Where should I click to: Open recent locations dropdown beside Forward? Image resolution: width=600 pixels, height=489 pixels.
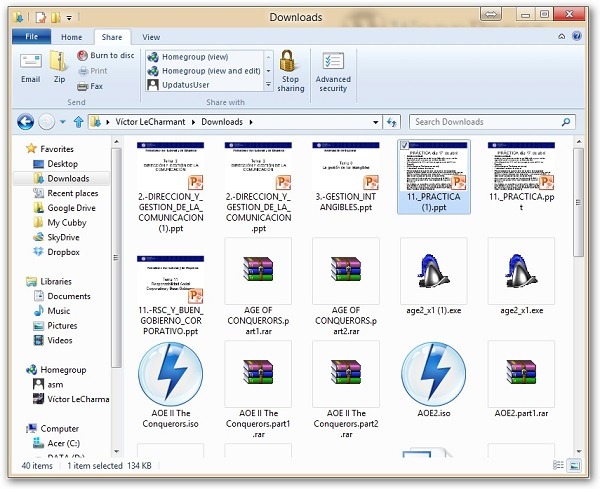click(x=63, y=122)
